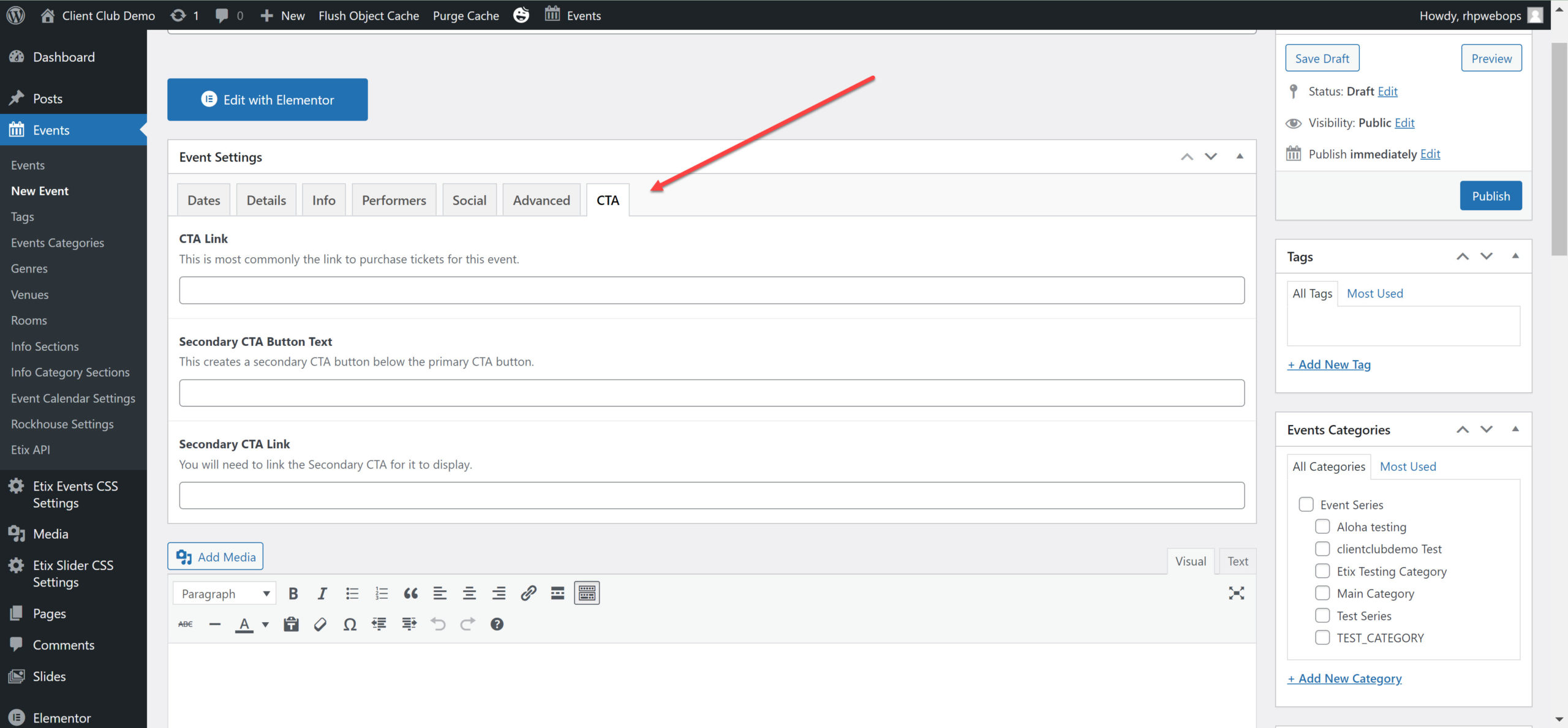Switch to the Performers tab
1568x728 pixels.
point(394,200)
